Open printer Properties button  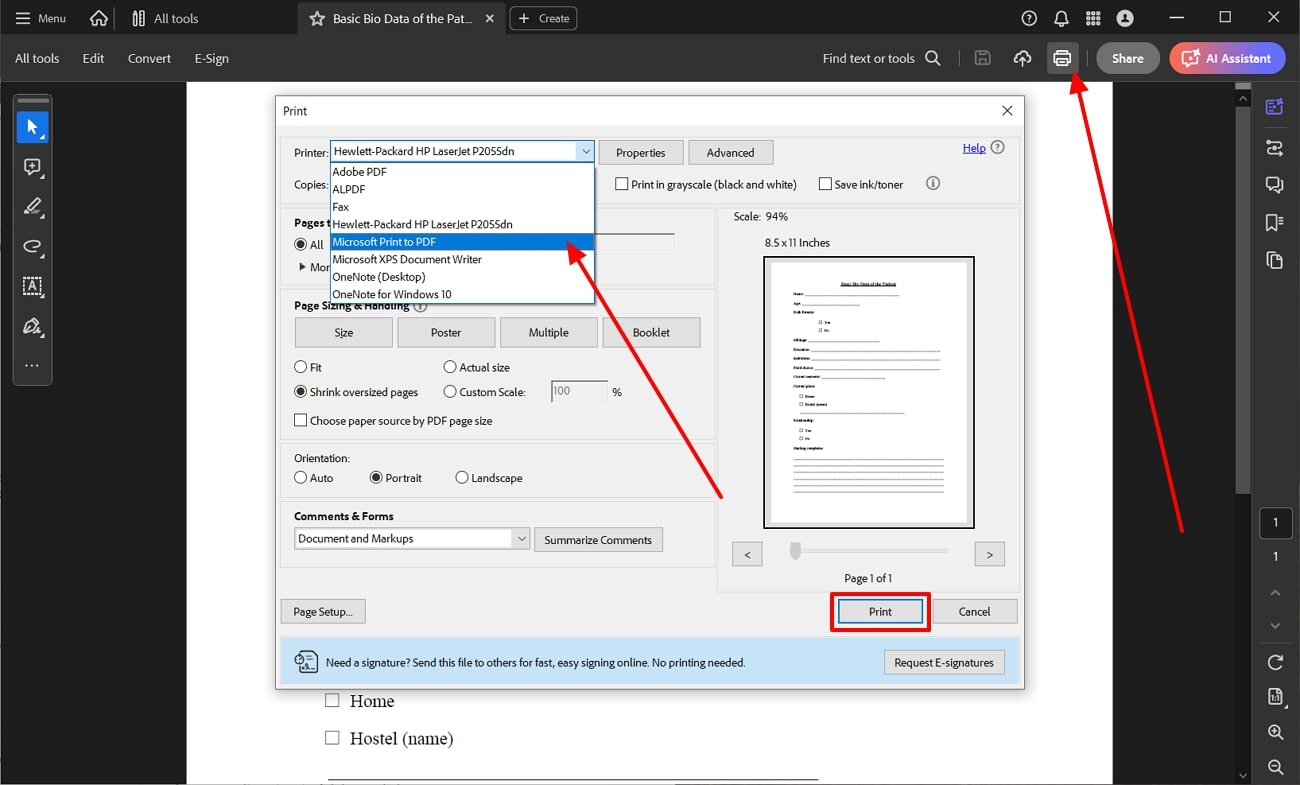point(641,152)
